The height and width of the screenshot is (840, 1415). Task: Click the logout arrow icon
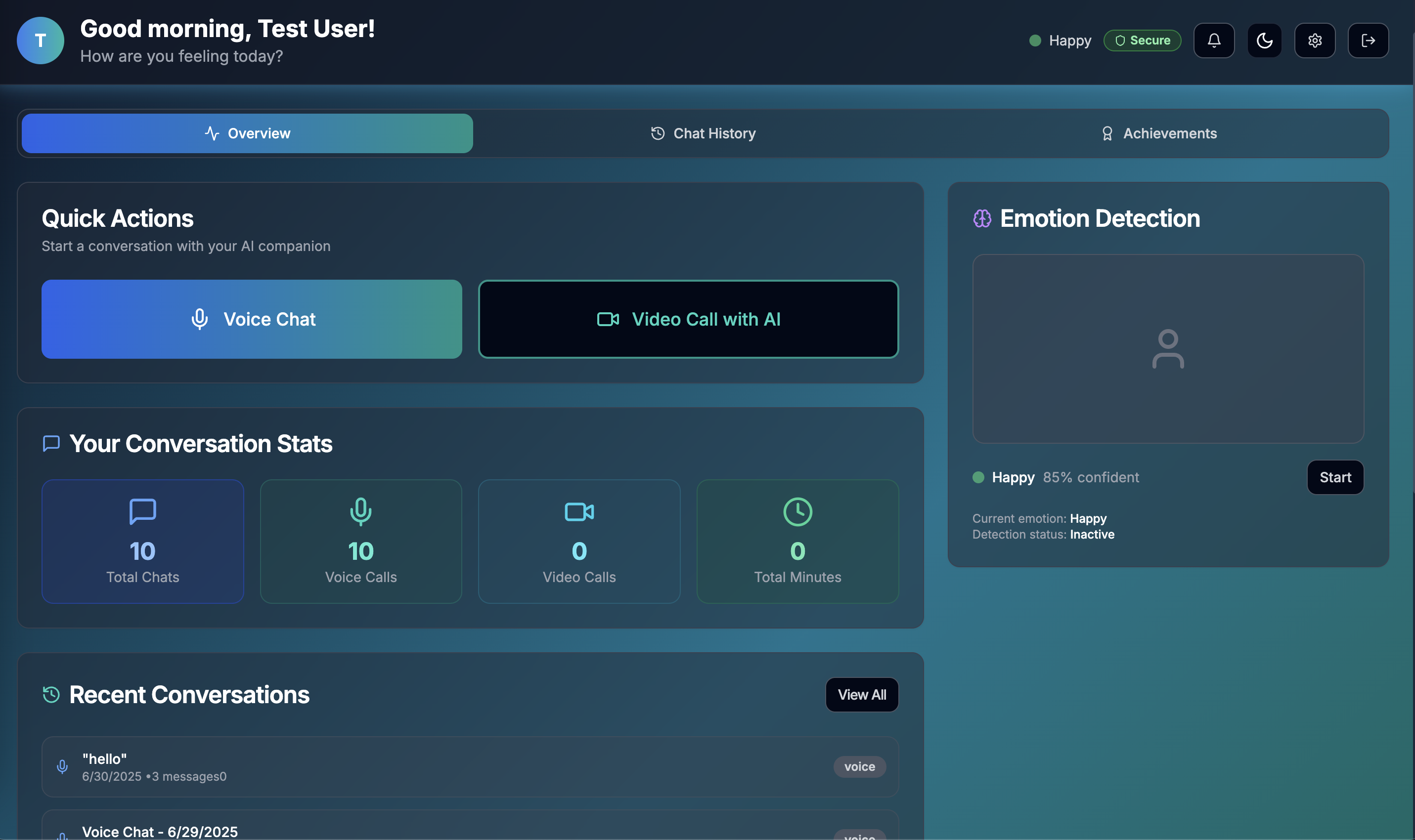pyautogui.click(x=1368, y=40)
